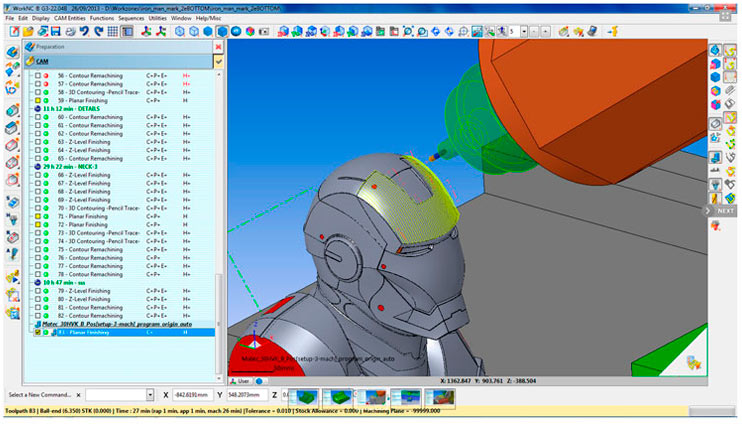Click the yellow arrow icon at toolbar end
The width and height of the screenshot is (742, 435).
coord(613,31)
